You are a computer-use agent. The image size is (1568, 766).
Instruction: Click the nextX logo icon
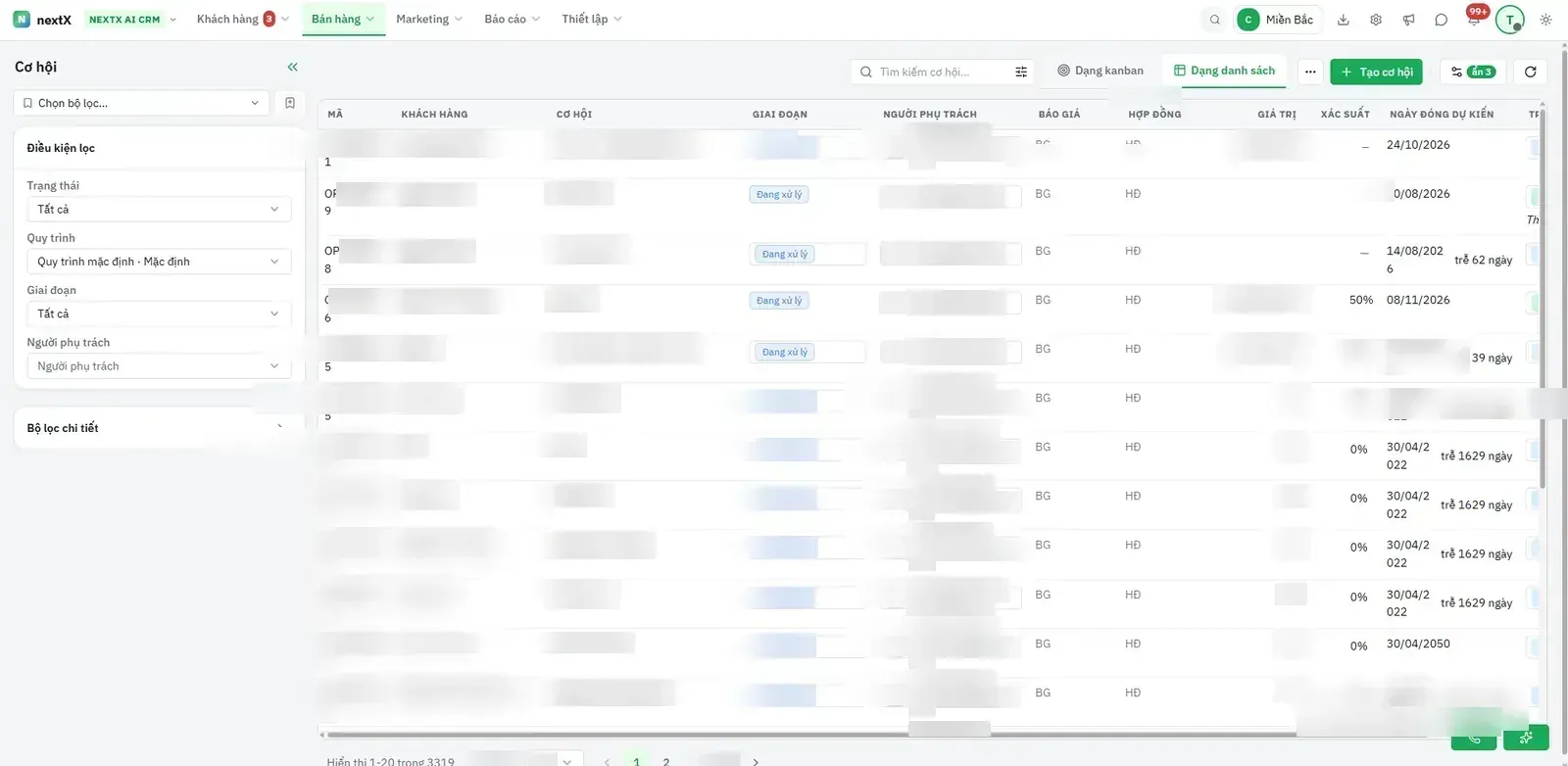(22, 20)
